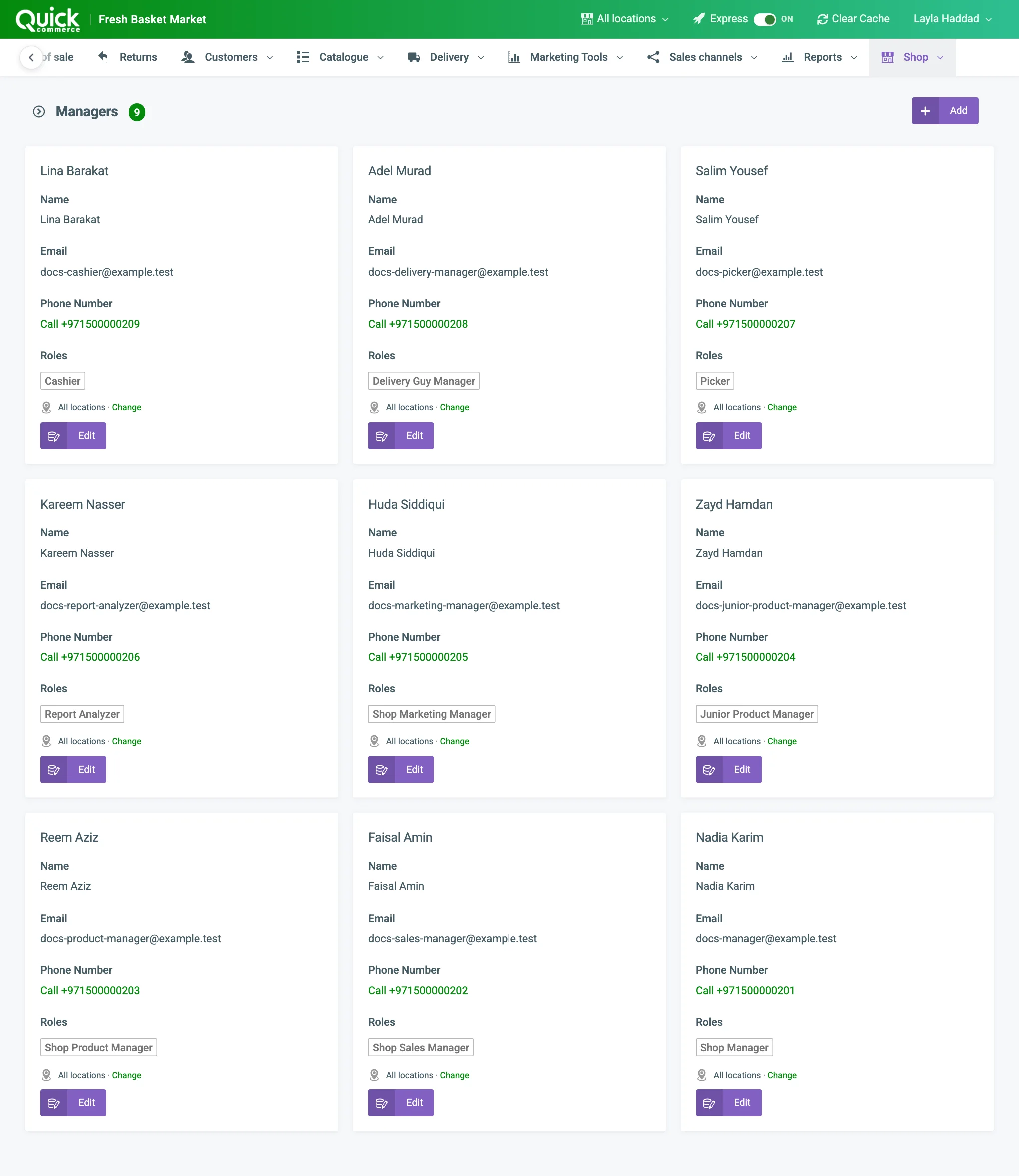Click location pin on Nadia Karim's card
The width and height of the screenshot is (1019, 1176).
pyautogui.click(x=702, y=1074)
